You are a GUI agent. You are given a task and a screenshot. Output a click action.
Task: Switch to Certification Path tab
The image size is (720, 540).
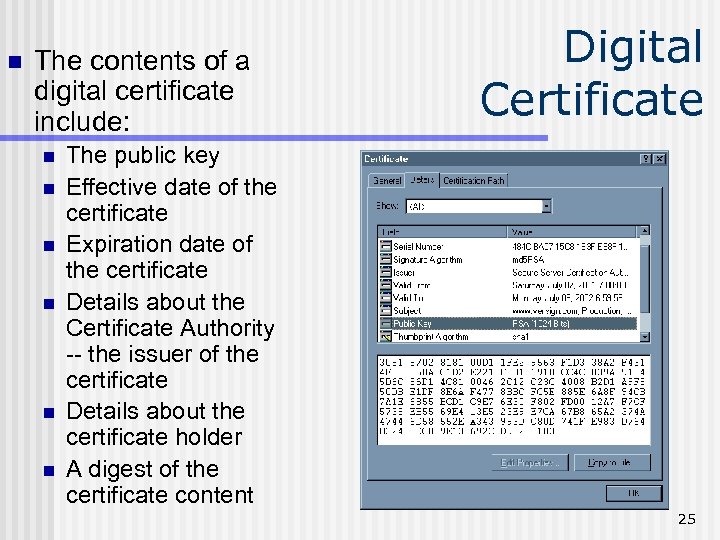pyautogui.click(x=473, y=180)
